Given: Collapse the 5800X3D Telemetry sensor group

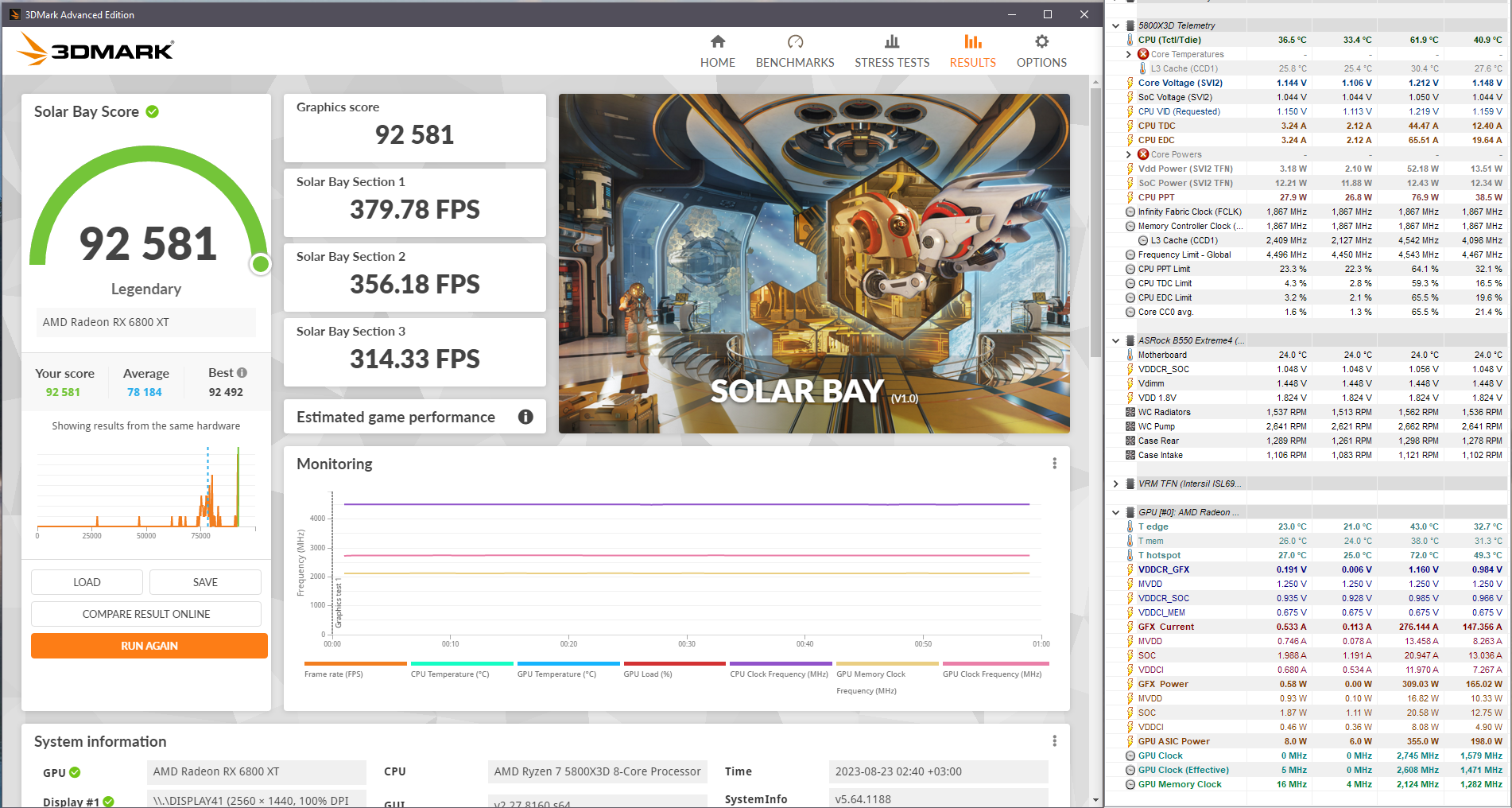Looking at the screenshot, I should [x=1115, y=25].
